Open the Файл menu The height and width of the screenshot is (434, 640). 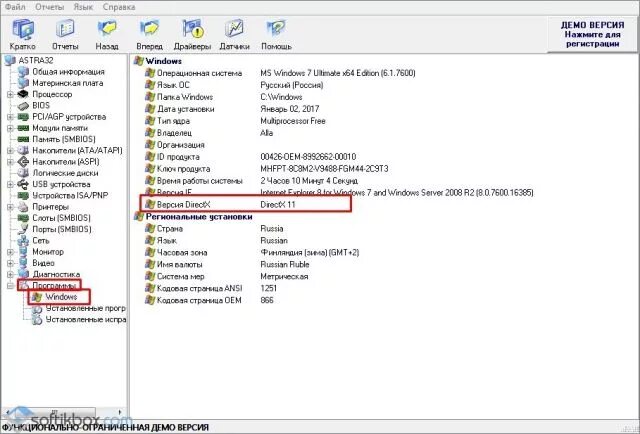coord(15,7)
